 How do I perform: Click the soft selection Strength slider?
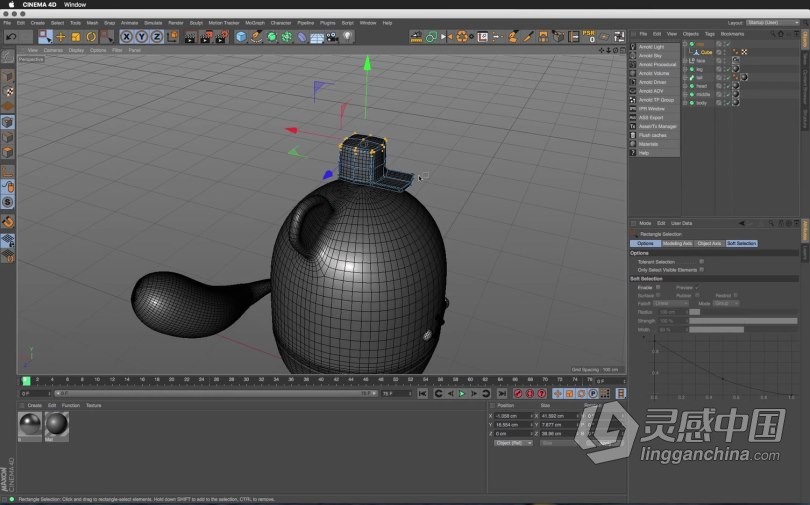coord(744,321)
